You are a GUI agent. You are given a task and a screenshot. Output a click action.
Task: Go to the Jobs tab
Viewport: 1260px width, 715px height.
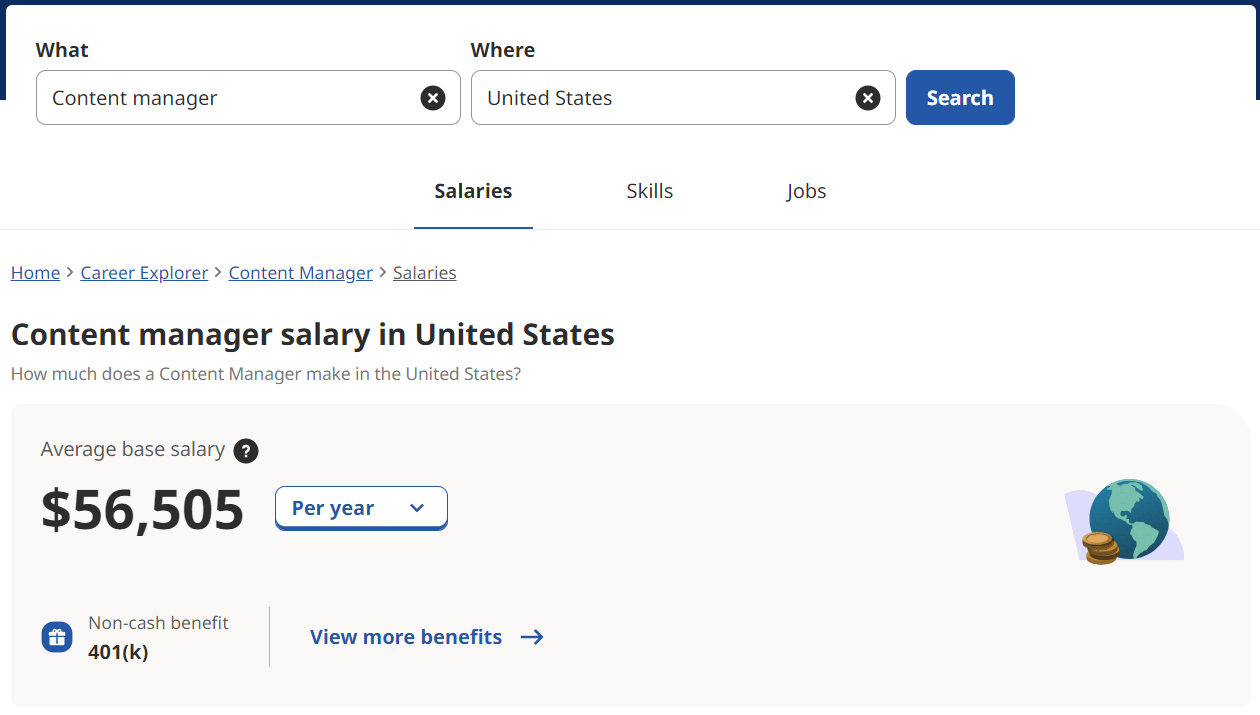pyautogui.click(x=806, y=191)
